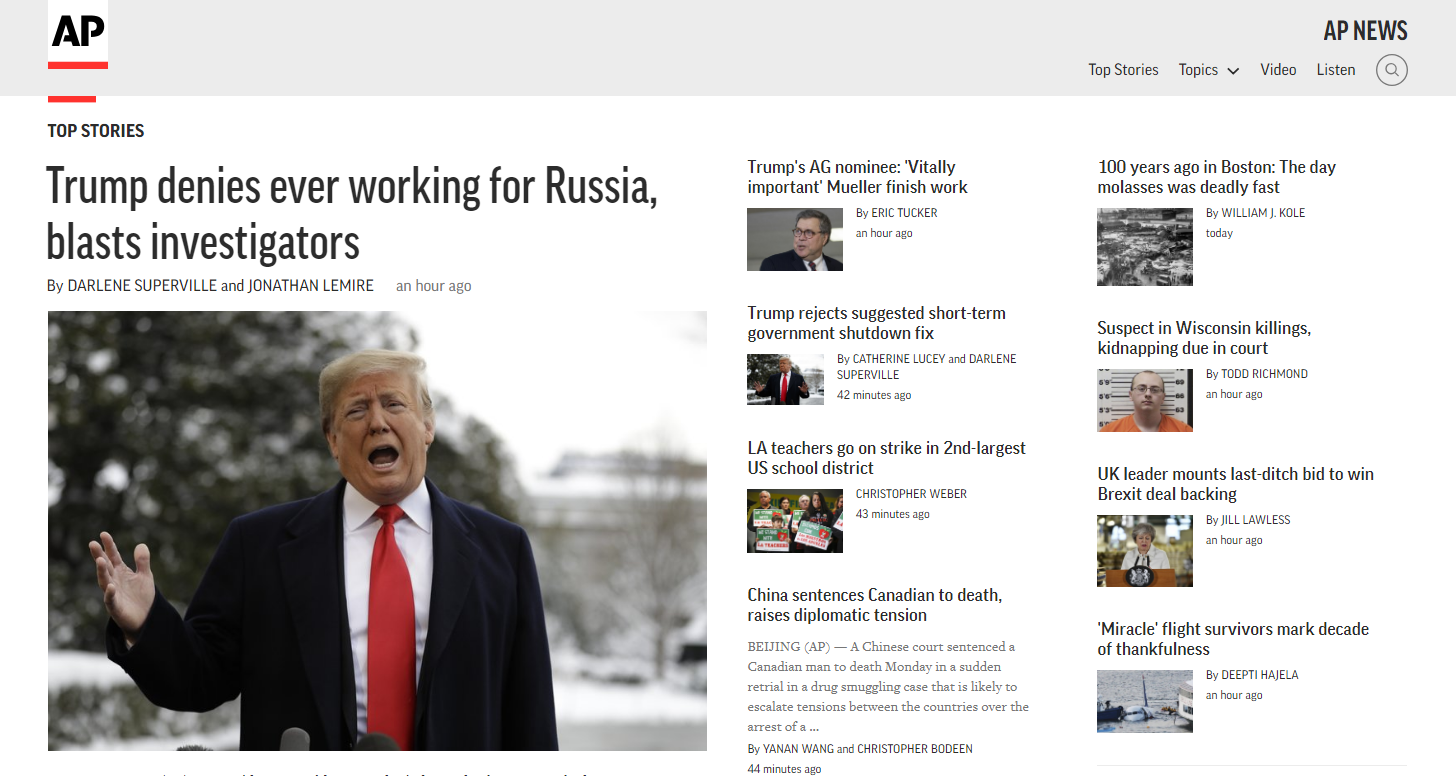Click Miracle flight plane thumbnail

pyautogui.click(x=1145, y=701)
